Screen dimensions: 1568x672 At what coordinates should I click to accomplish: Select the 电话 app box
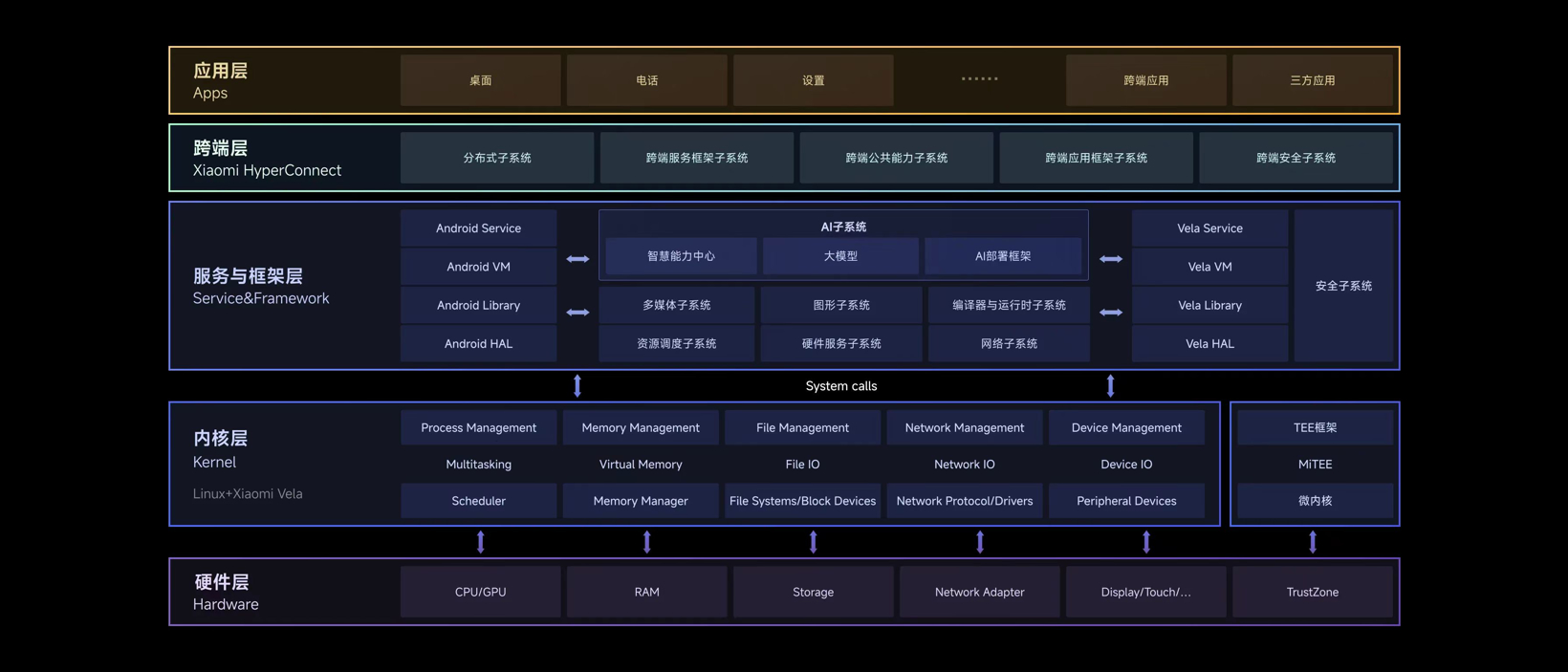(646, 80)
